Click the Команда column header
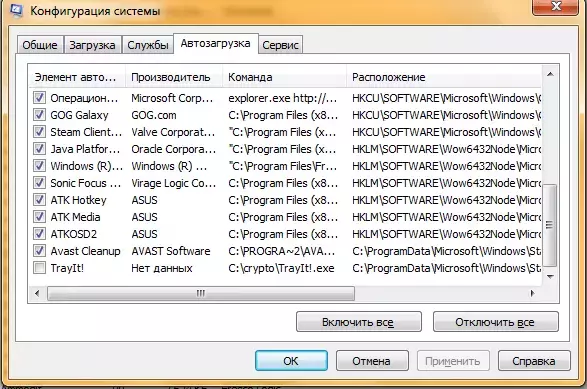The height and width of the screenshot is (389, 587). pyautogui.click(x=285, y=77)
